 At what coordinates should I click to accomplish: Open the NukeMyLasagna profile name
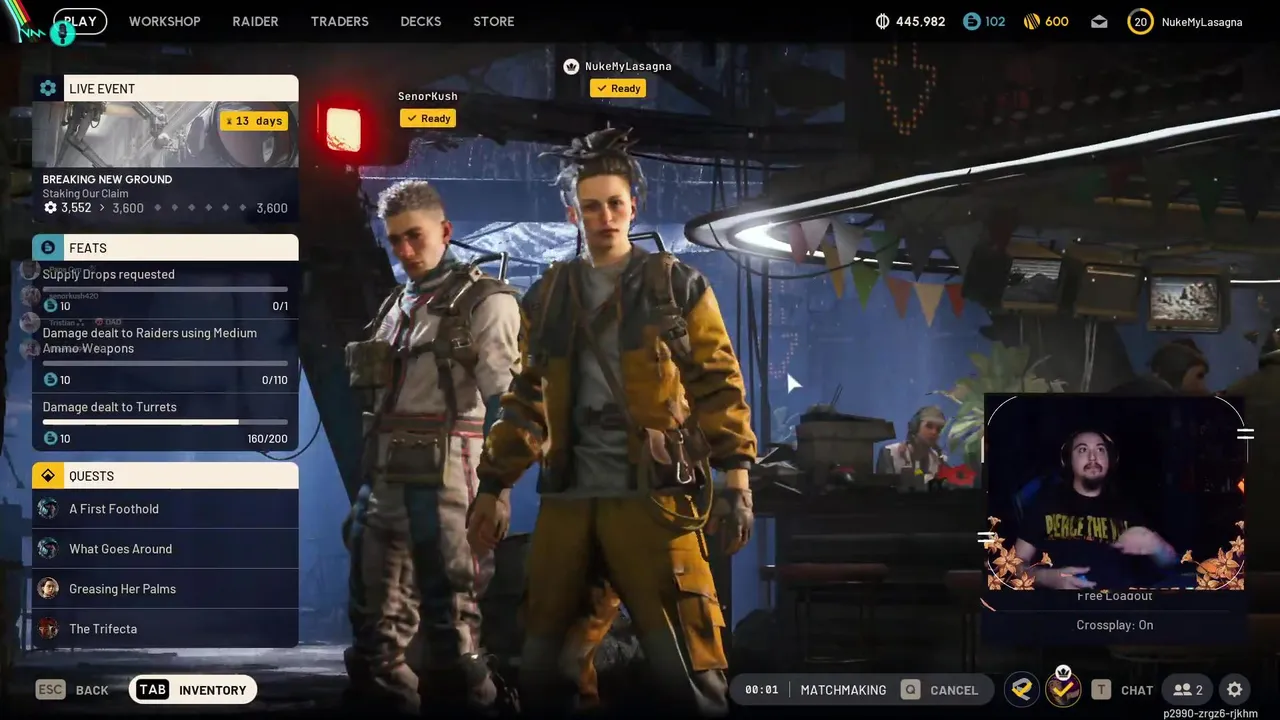[x=1202, y=21]
